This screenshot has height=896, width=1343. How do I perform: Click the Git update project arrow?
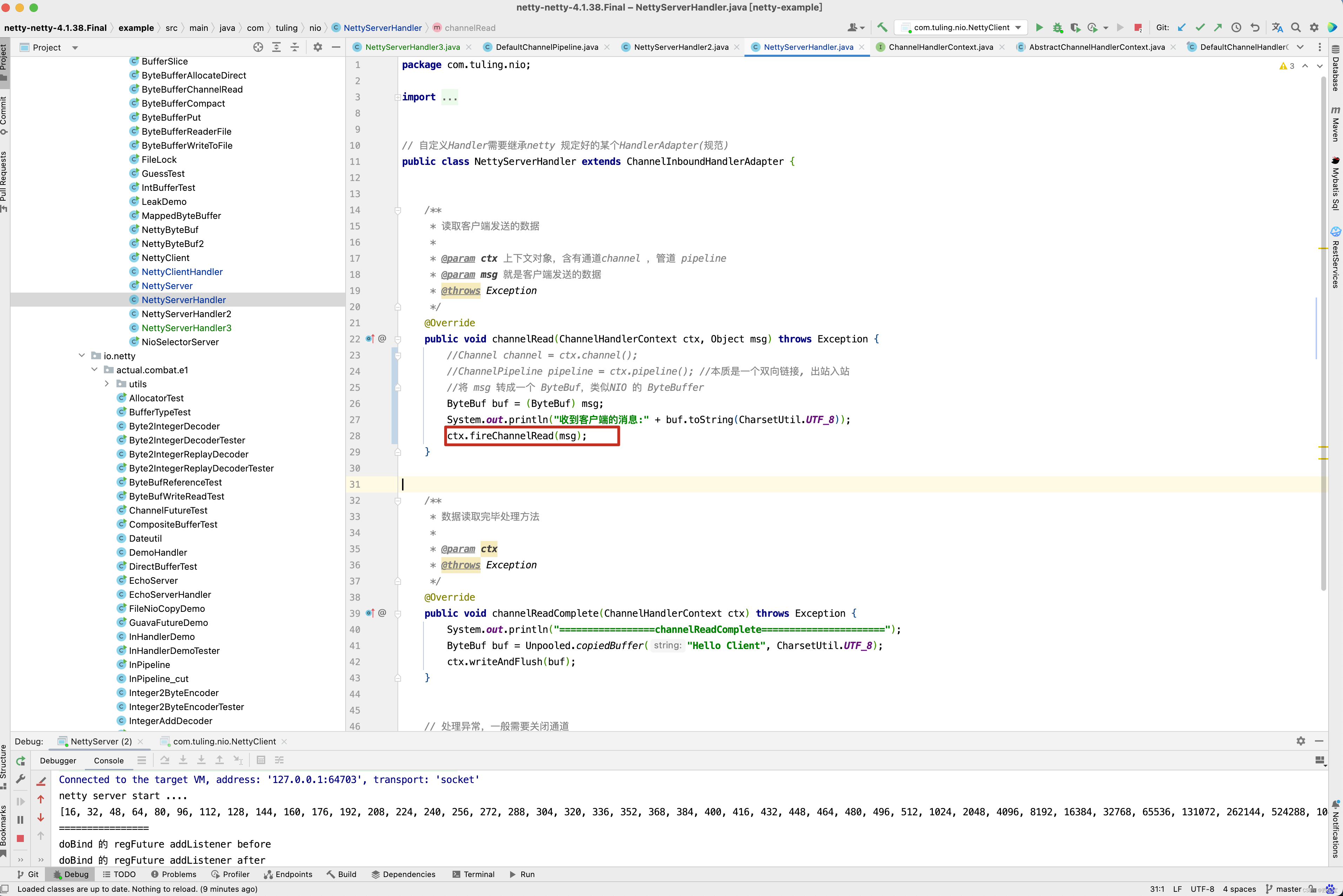click(1182, 27)
